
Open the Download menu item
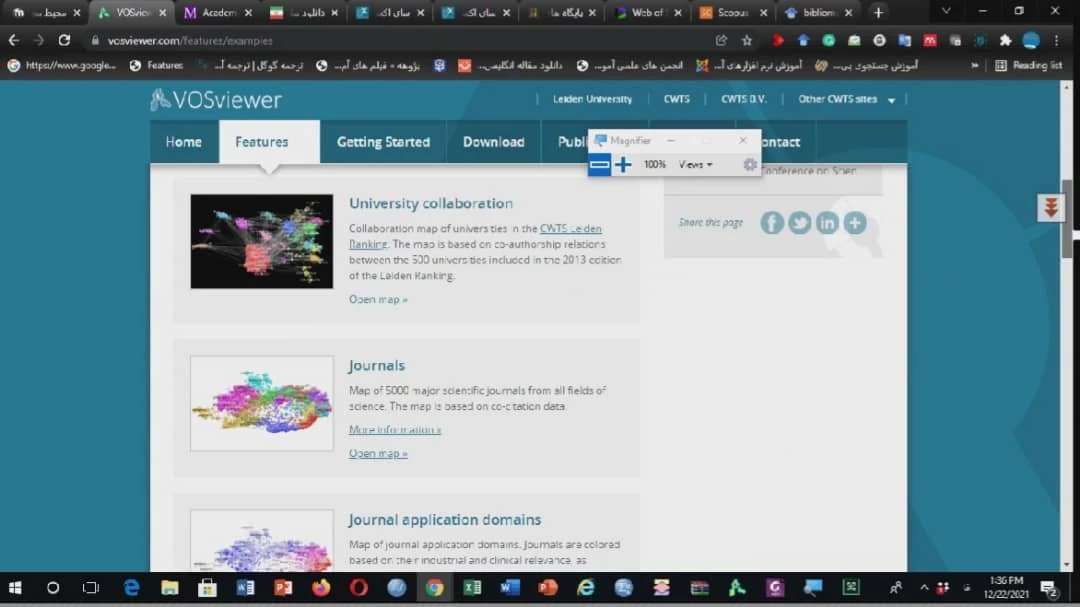[493, 142]
